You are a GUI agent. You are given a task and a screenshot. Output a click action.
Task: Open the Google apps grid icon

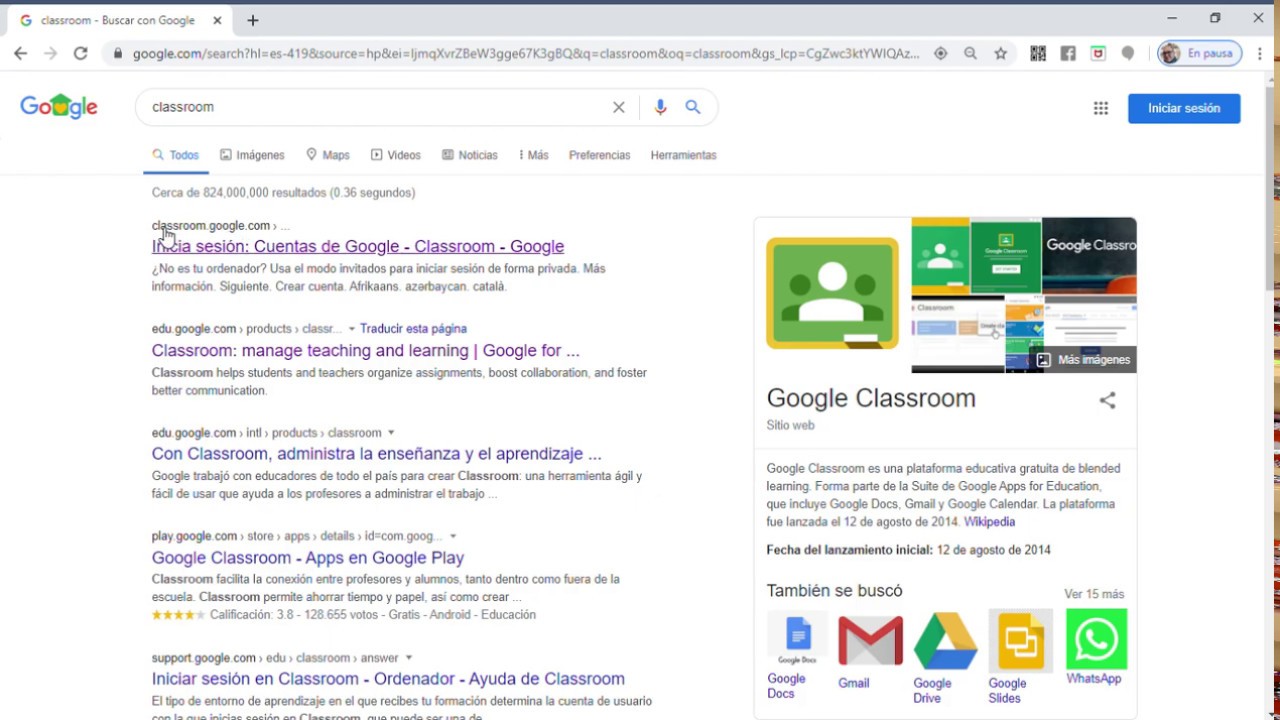(1101, 108)
